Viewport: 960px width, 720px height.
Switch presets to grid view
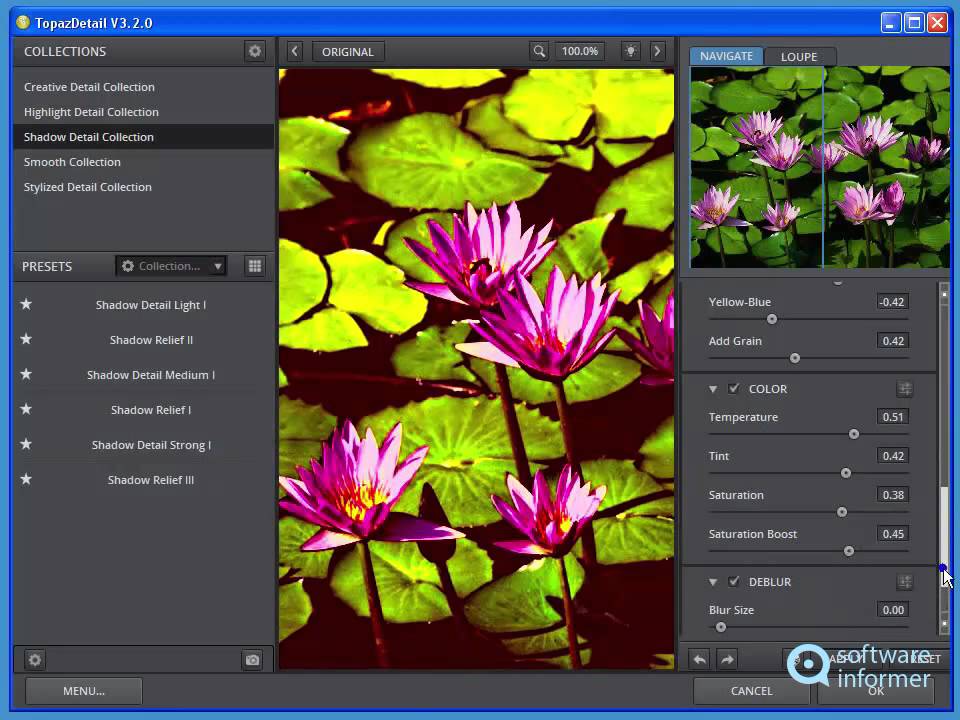[255, 266]
